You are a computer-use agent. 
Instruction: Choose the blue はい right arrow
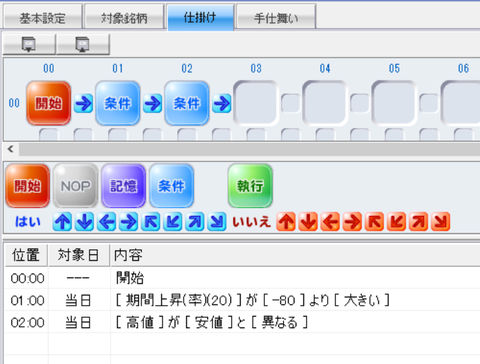[x=129, y=222]
